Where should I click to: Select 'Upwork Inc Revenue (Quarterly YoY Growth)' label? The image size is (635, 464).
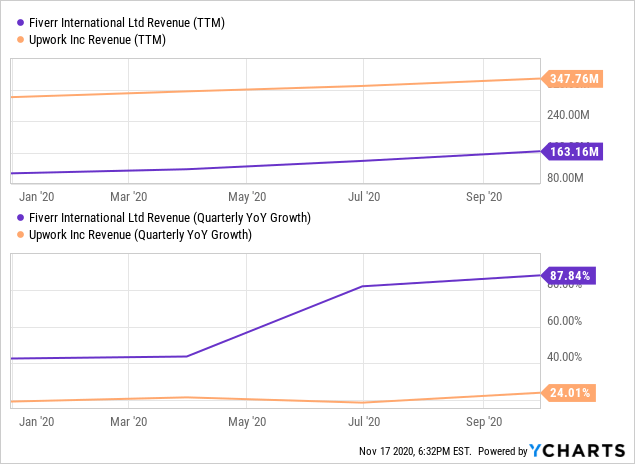pyautogui.click(x=140, y=235)
